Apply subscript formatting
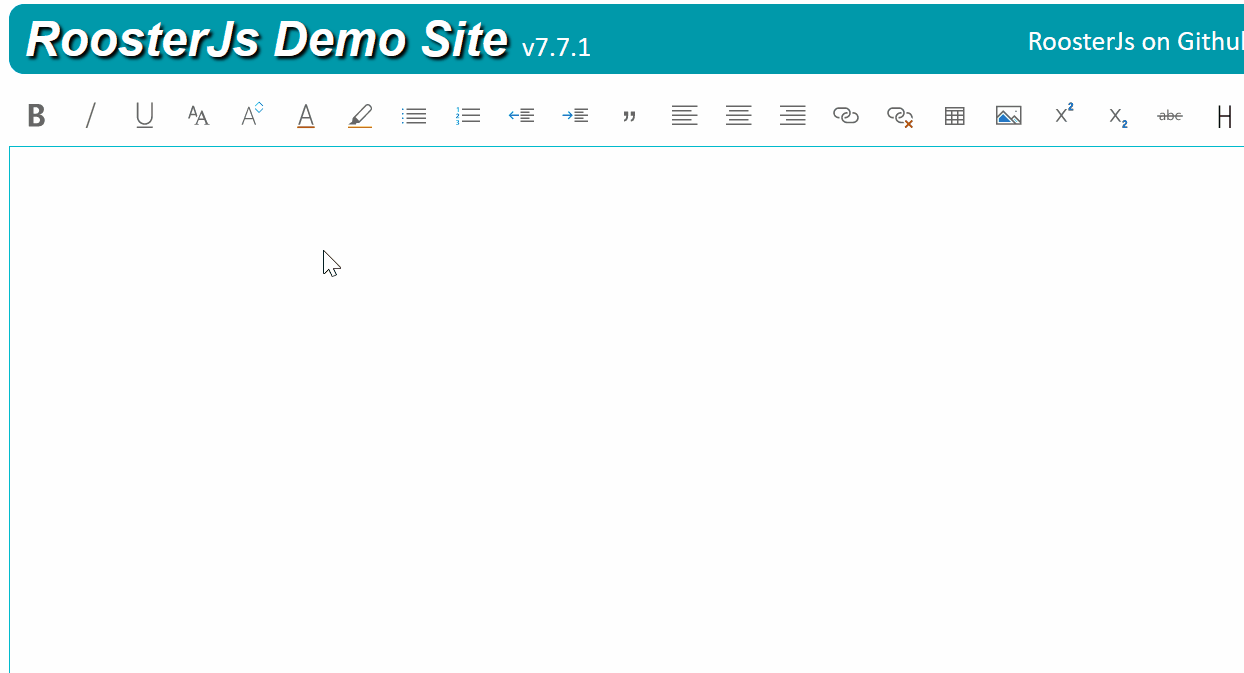1244x673 pixels. tap(1116, 115)
